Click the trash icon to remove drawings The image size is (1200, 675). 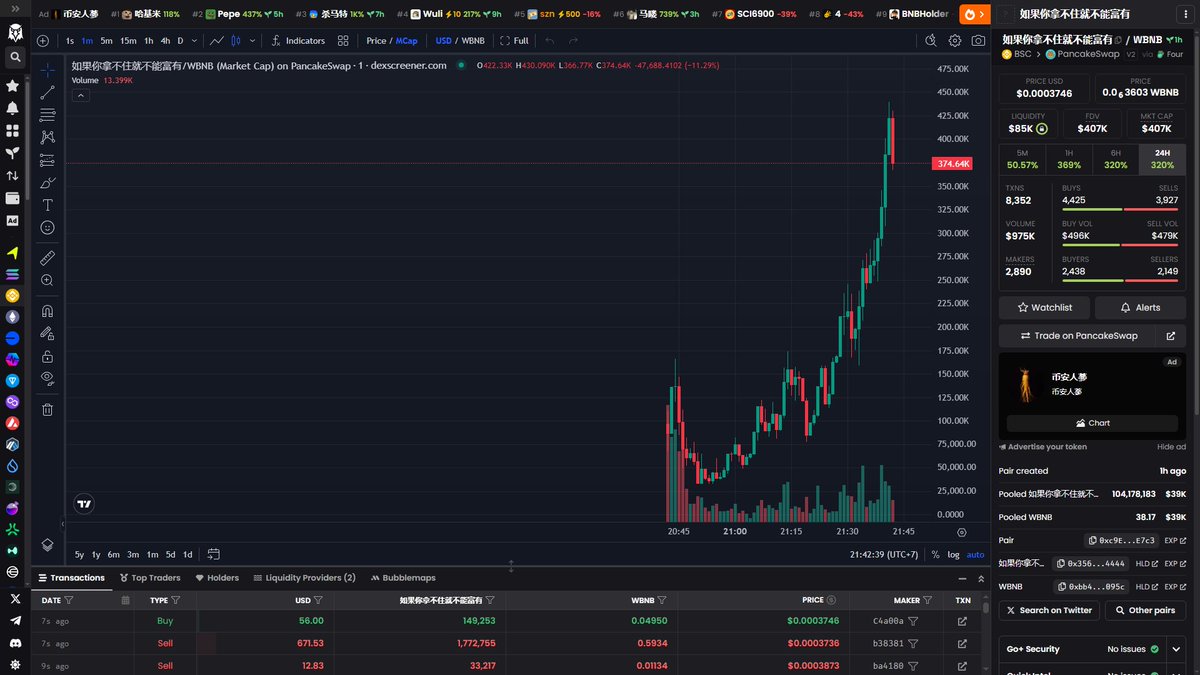tap(47, 409)
